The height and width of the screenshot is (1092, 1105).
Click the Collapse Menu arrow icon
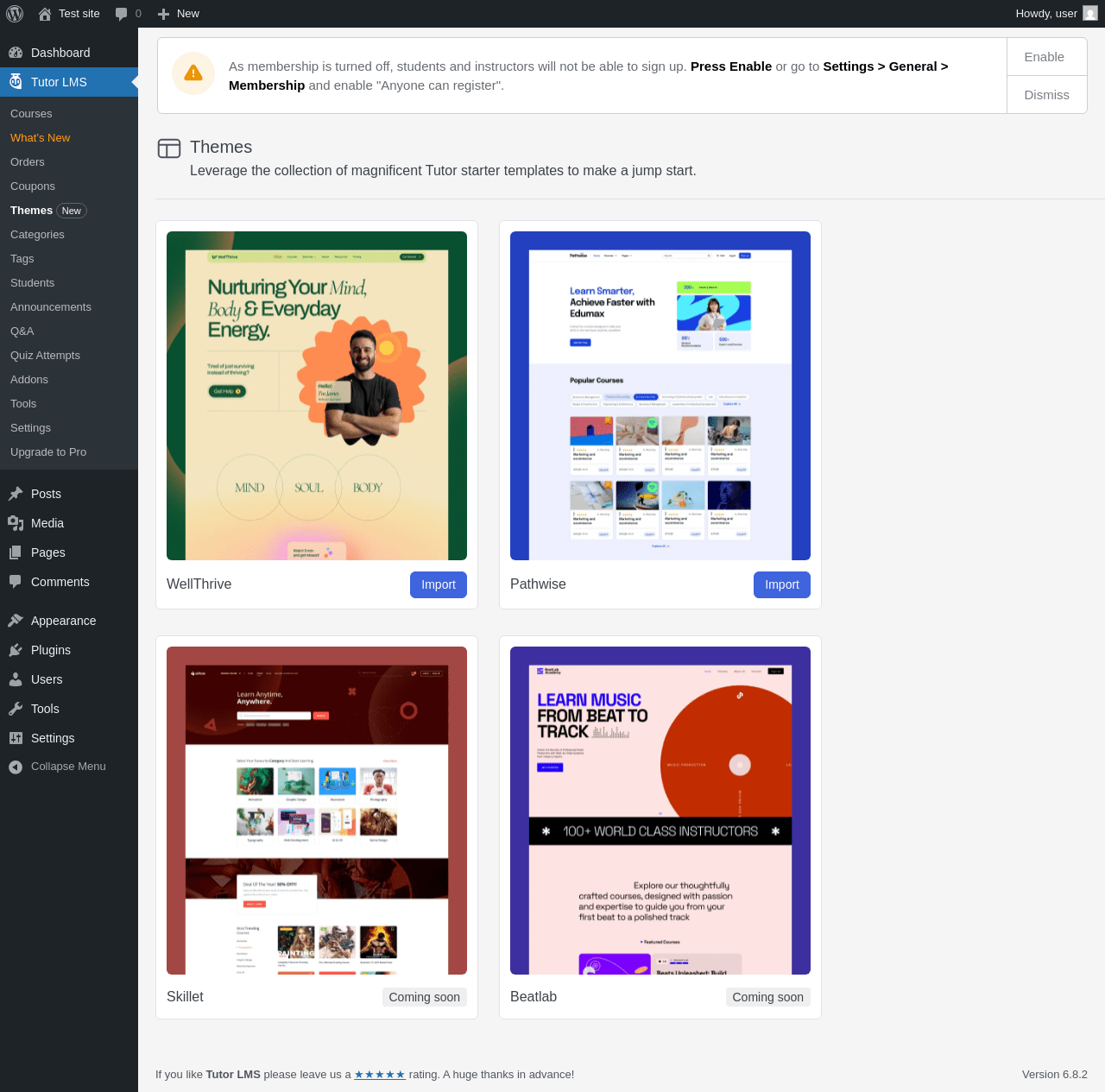[x=16, y=767]
